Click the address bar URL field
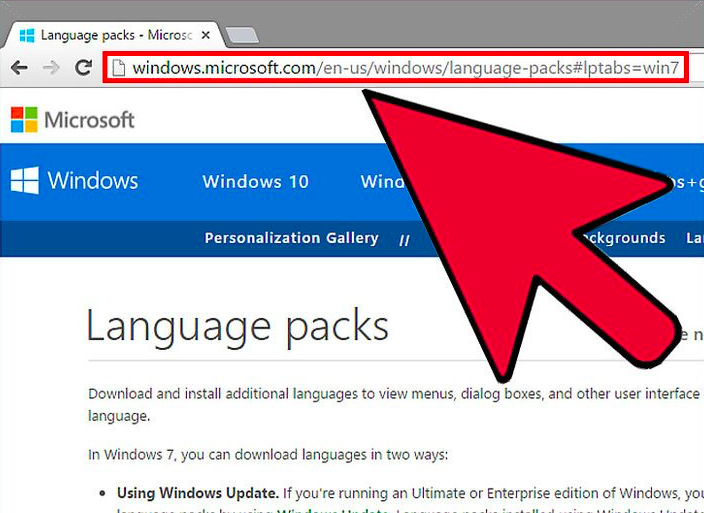Screen dimensions: 704x513 click(x=395, y=68)
